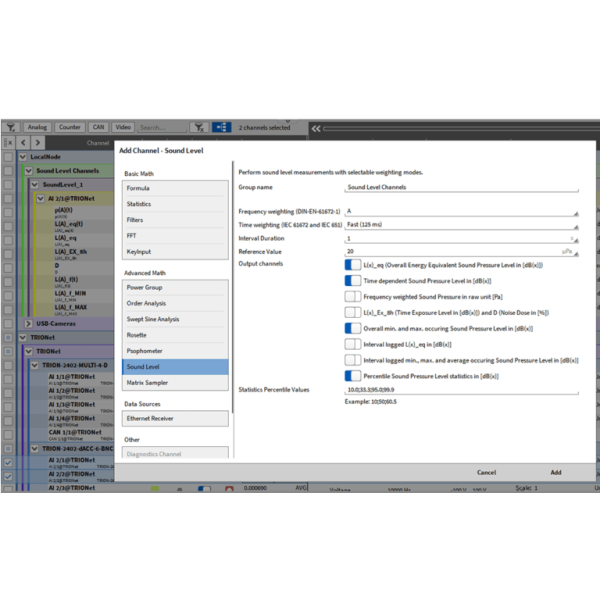Click the channel filter funnel icon
This screenshot has width=600, height=600.
(11, 128)
